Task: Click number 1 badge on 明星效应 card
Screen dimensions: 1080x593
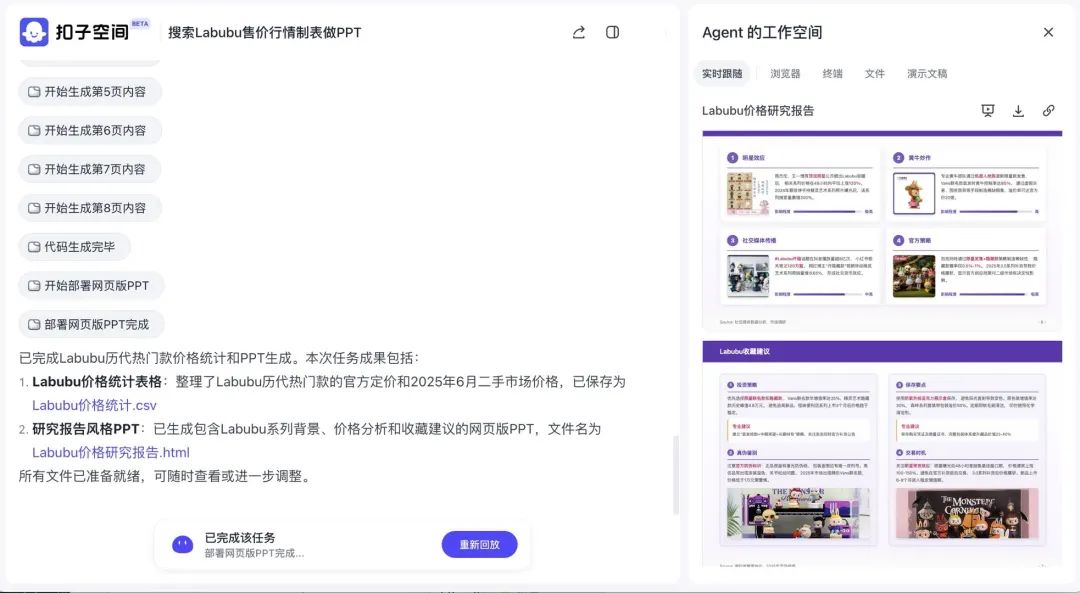Action: tap(732, 158)
